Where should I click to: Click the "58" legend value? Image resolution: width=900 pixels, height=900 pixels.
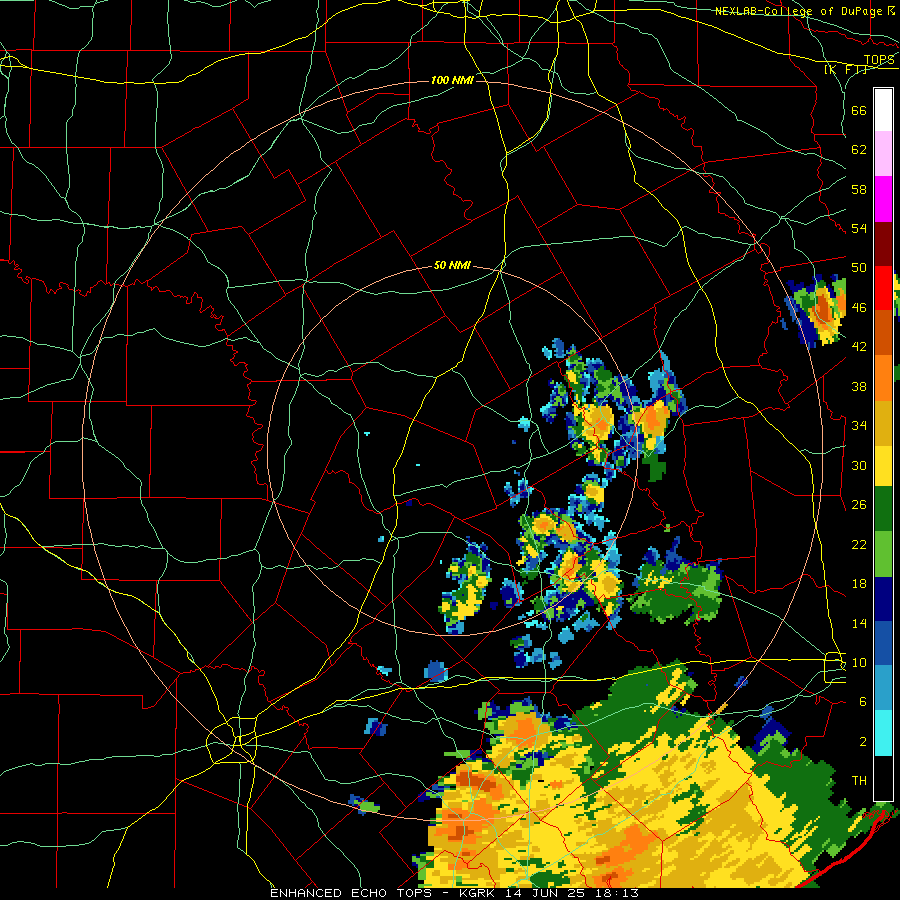click(x=859, y=189)
